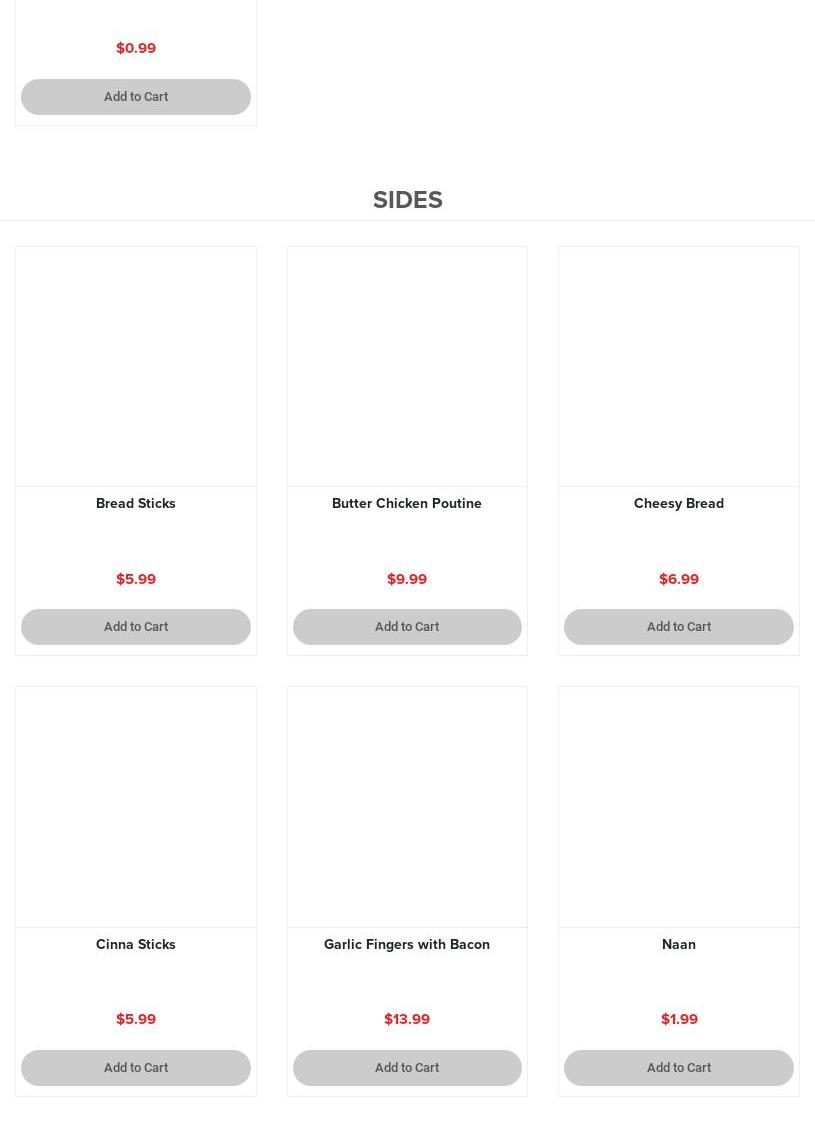Add Bread Sticks to cart
The height and width of the screenshot is (1121, 815).
pos(136,627)
